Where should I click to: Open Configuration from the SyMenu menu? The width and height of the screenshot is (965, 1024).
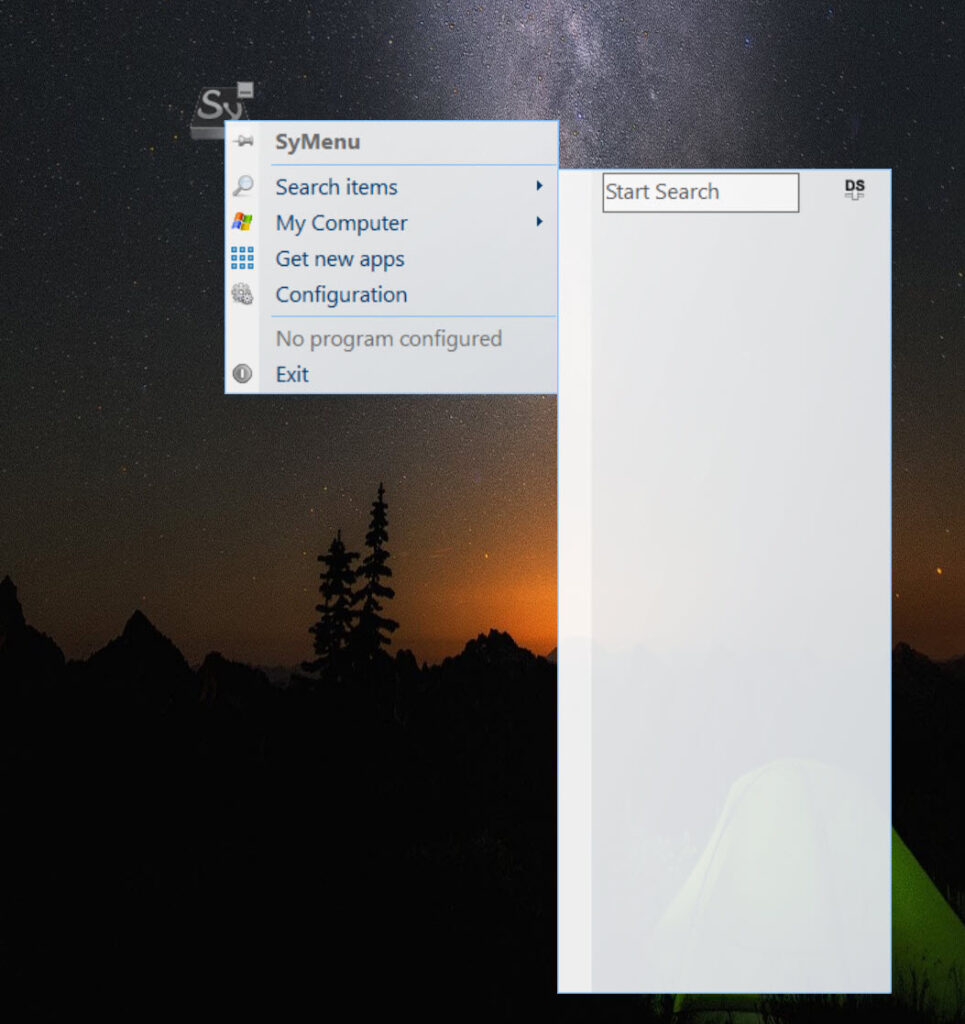click(x=391, y=295)
